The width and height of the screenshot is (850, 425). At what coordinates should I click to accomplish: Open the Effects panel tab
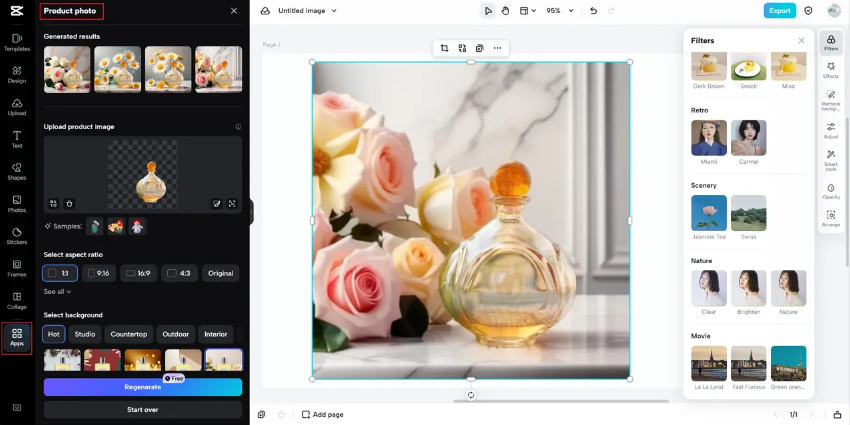click(x=831, y=70)
